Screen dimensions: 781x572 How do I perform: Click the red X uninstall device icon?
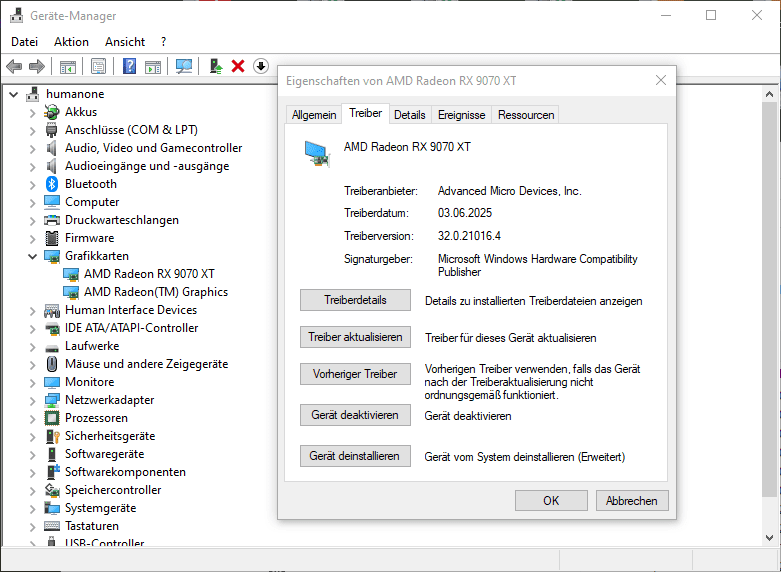(238, 66)
